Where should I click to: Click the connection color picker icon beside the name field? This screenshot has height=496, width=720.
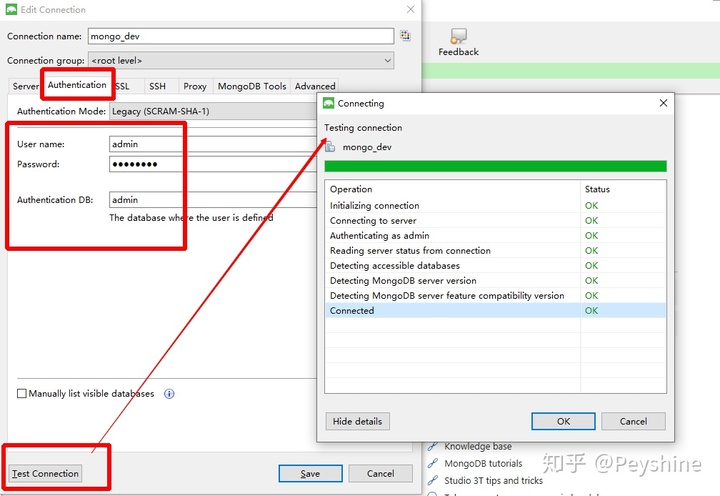pos(405,36)
